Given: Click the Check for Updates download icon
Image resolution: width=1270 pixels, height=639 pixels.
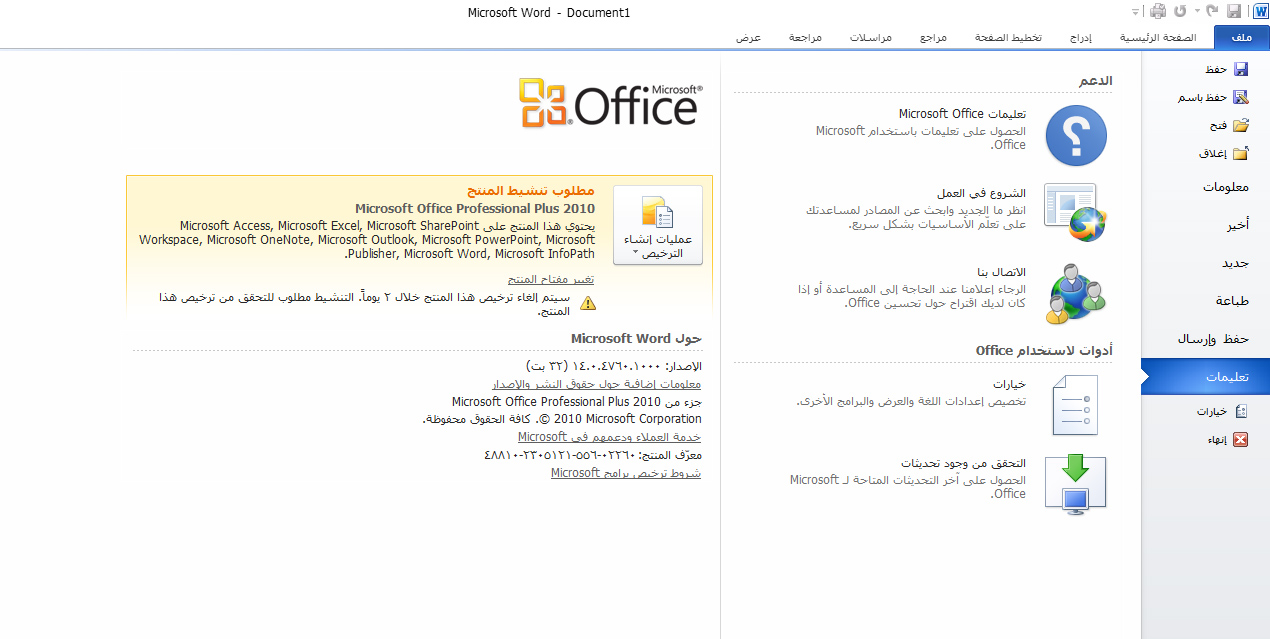Looking at the screenshot, I should tap(1075, 485).
